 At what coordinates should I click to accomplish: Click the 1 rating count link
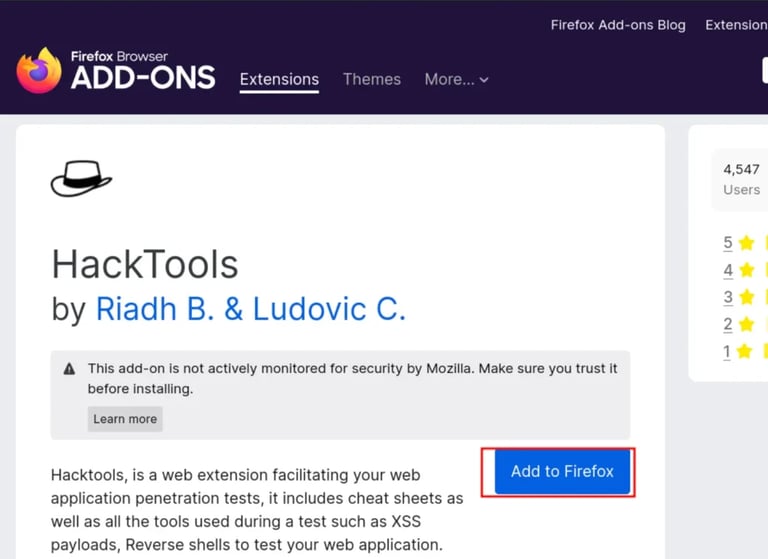click(727, 351)
